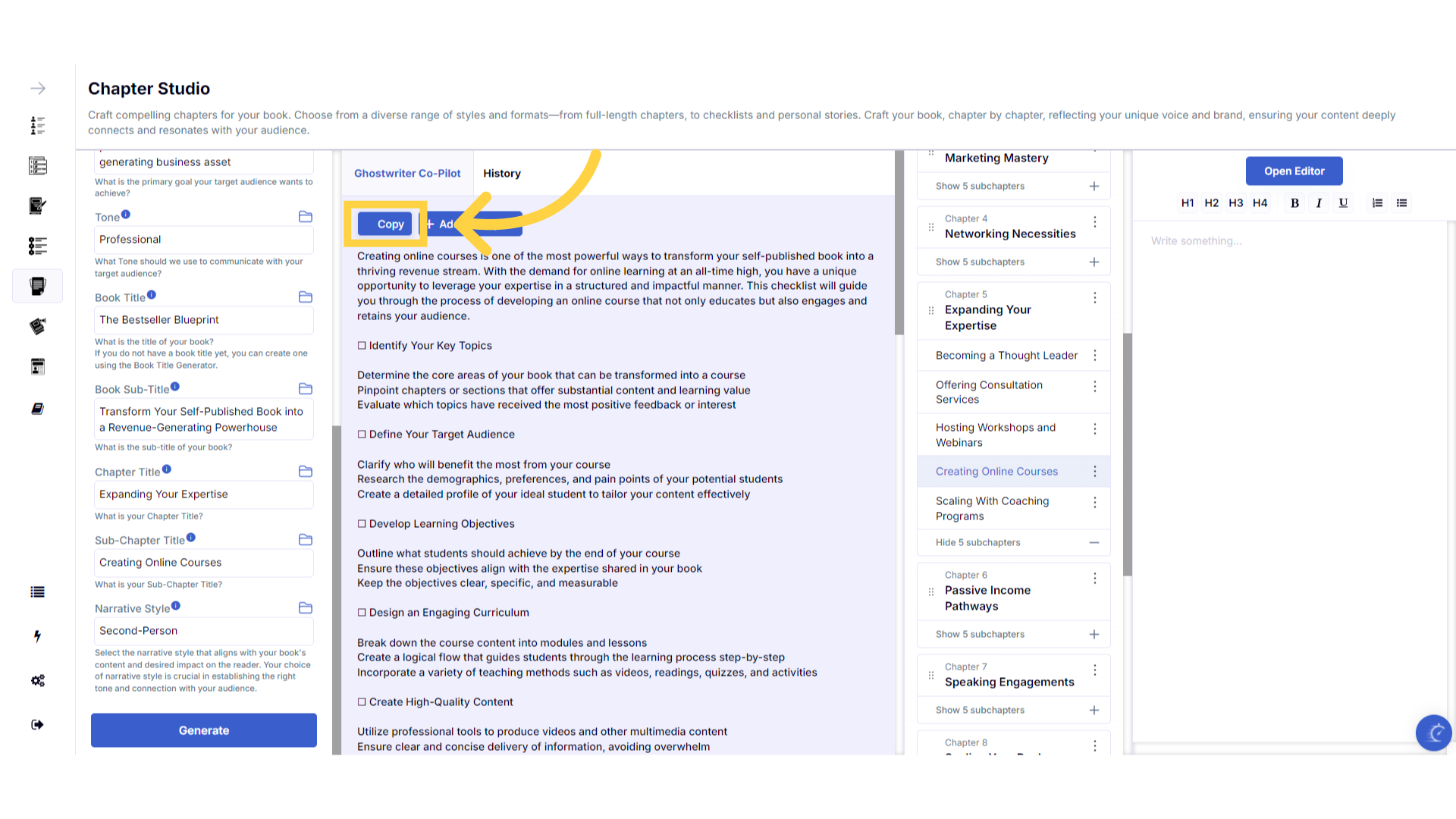Click the sidebar expand arrow icon
The image size is (1456, 819).
point(38,89)
